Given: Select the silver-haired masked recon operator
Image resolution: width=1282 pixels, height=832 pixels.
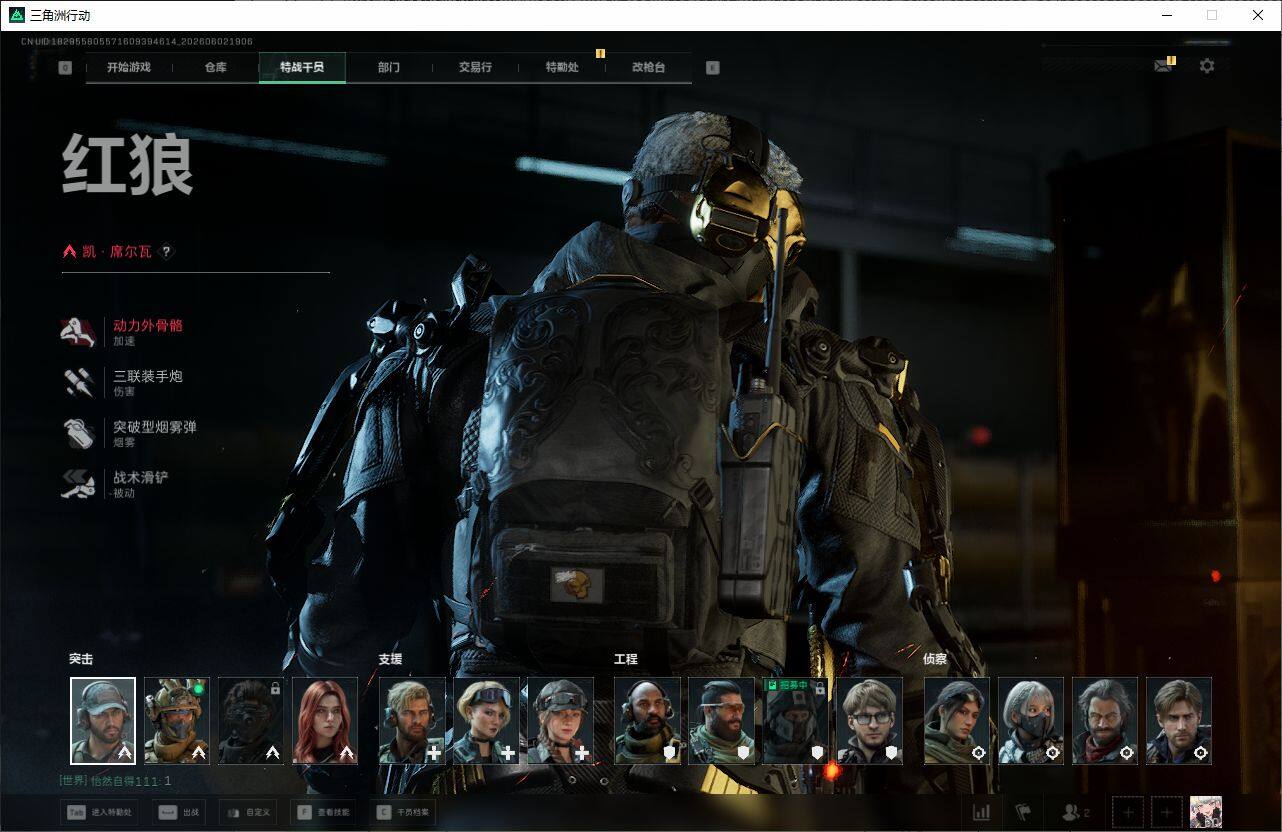Looking at the screenshot, I should tap(1031, 721).
